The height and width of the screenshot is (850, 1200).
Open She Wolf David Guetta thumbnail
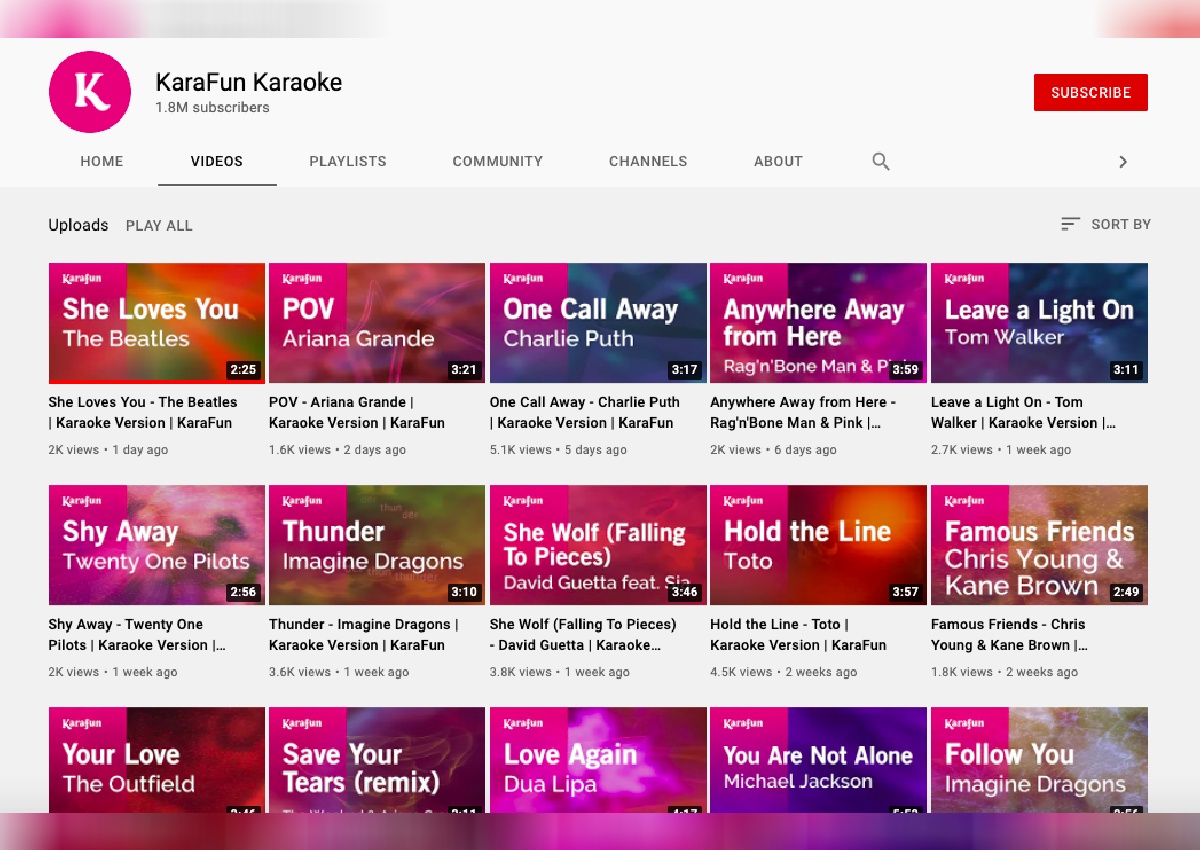[x=598, y=545]
